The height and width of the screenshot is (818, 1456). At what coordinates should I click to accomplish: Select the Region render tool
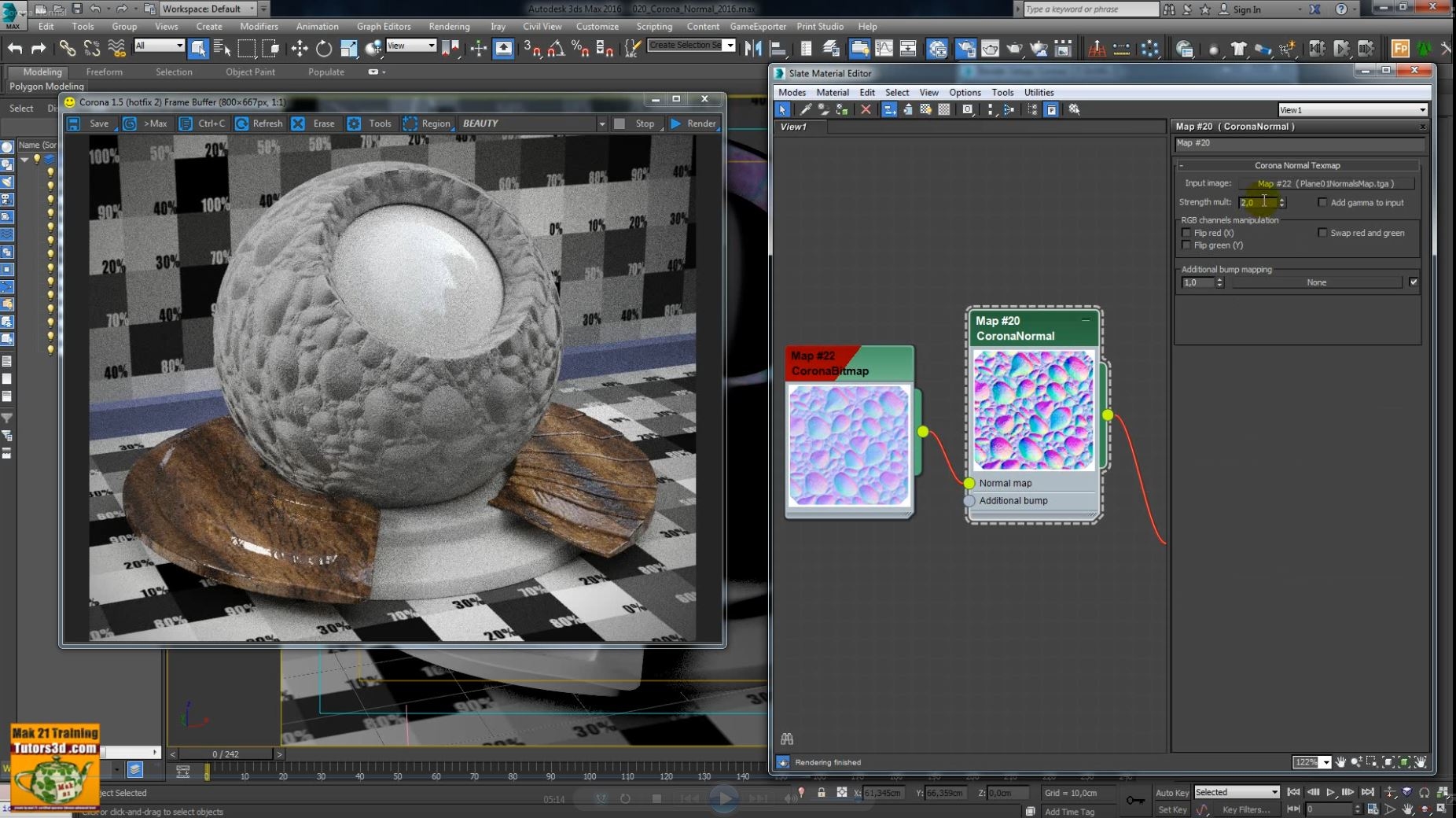pyautogui.click(x=428, y=123)
